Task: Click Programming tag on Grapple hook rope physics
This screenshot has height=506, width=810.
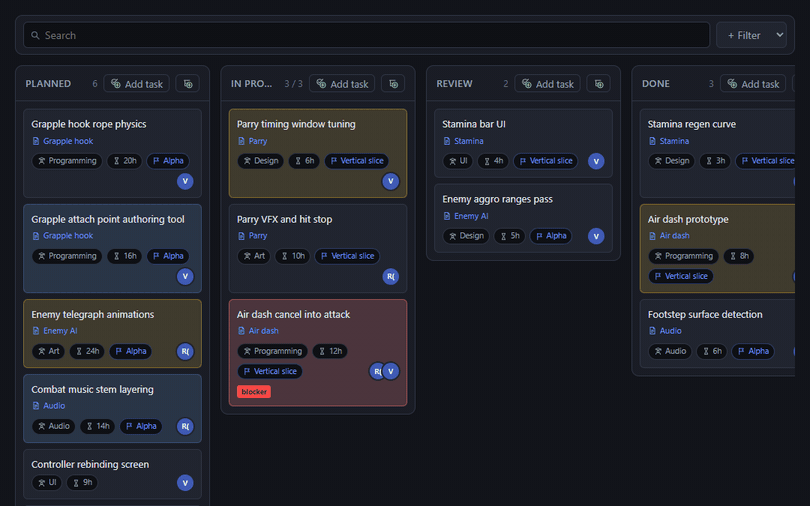Action: click(x=67, y=161)
